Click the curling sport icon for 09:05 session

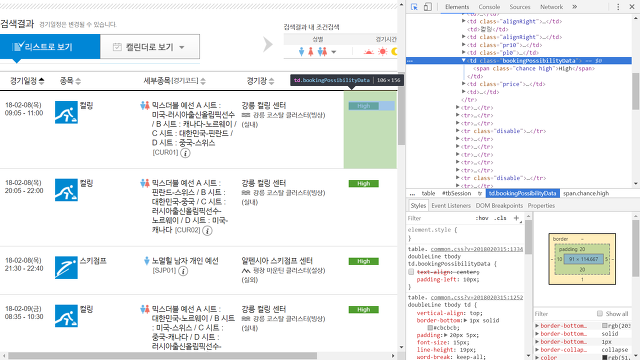pyautogui.click(x=66, y=112)
